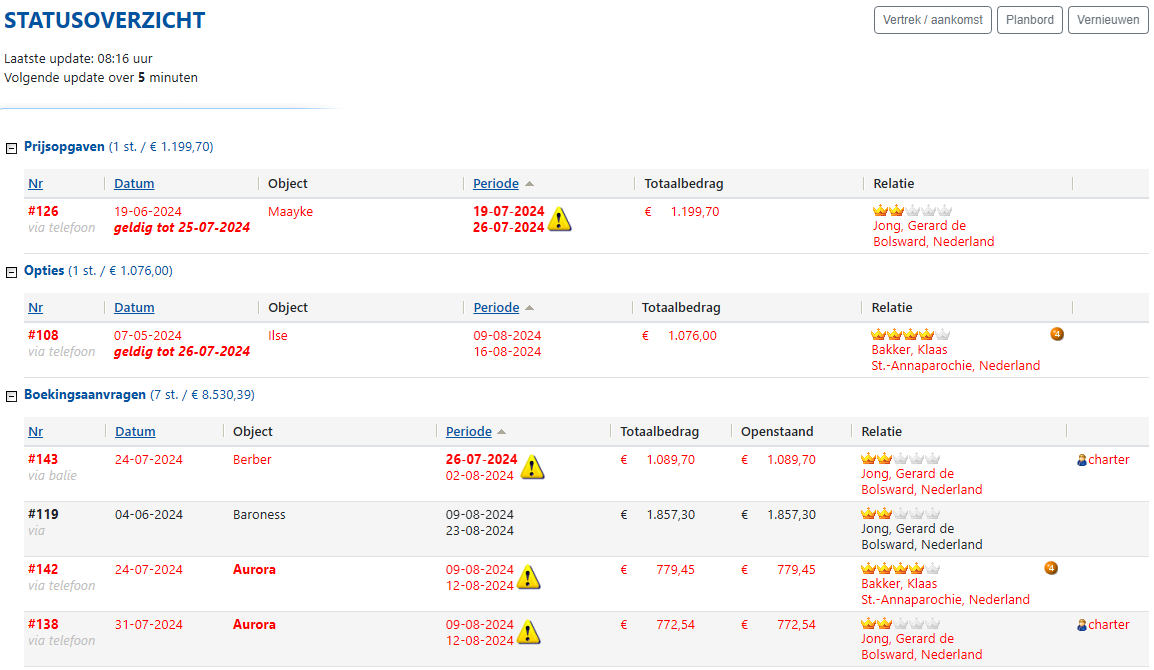The image size is (1154, 670).
Task: Click the charter link for booking #138
Action: pos(1108,625)
